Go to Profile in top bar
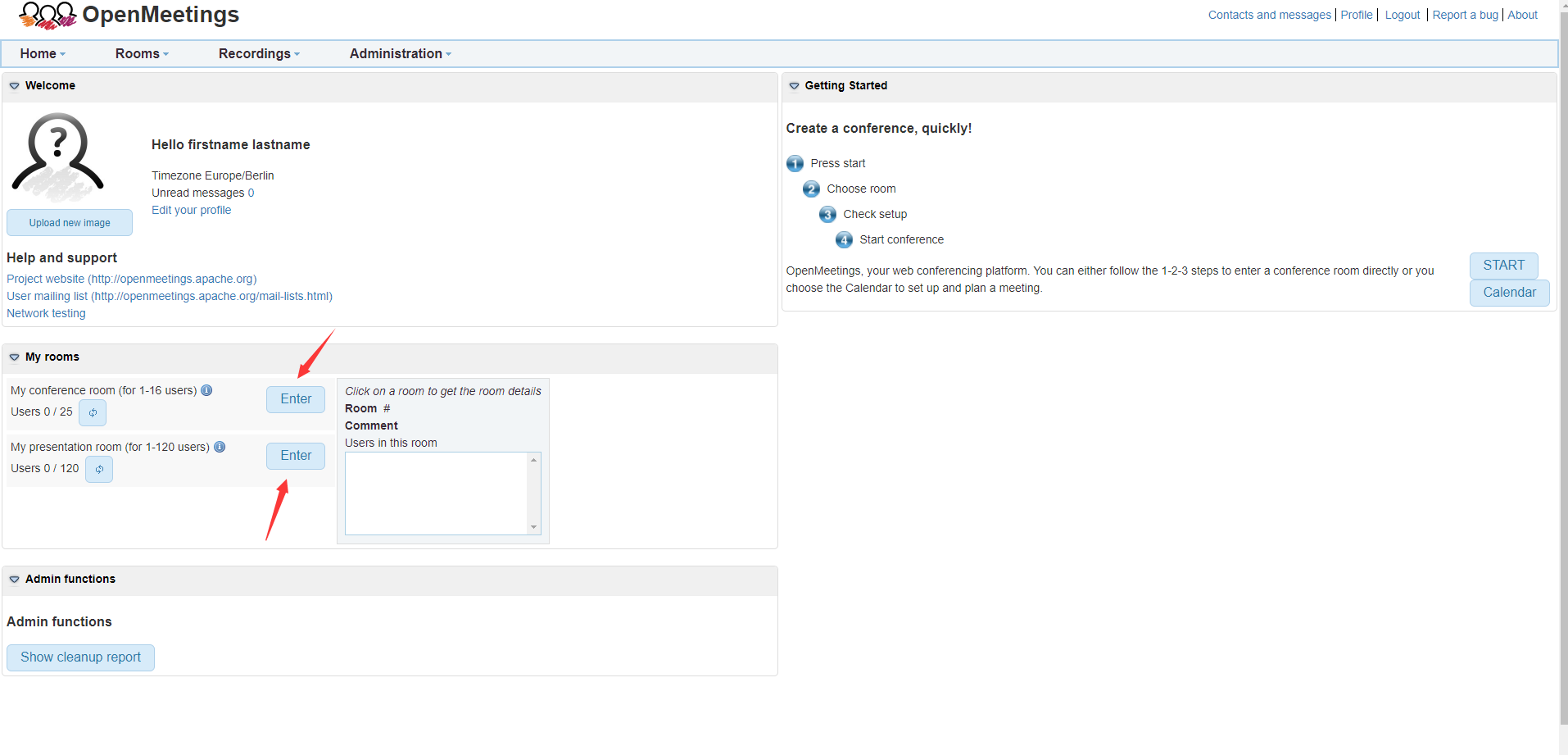 1357,15
